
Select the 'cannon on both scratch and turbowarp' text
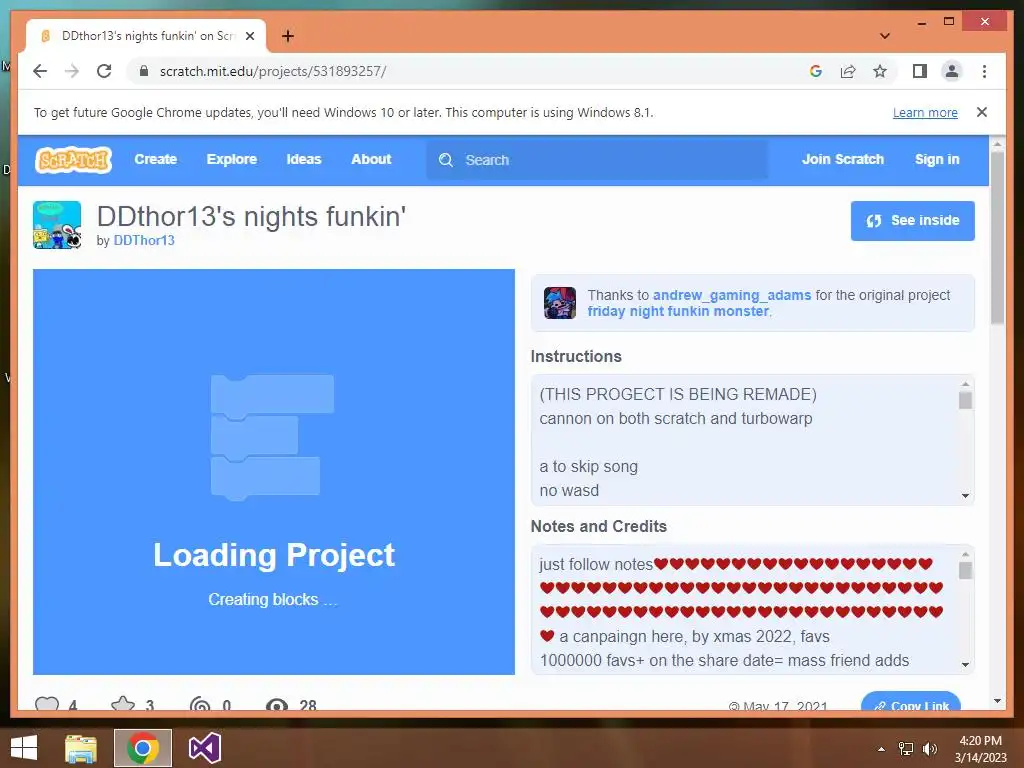pyautogui.click(x=675, y=419)
